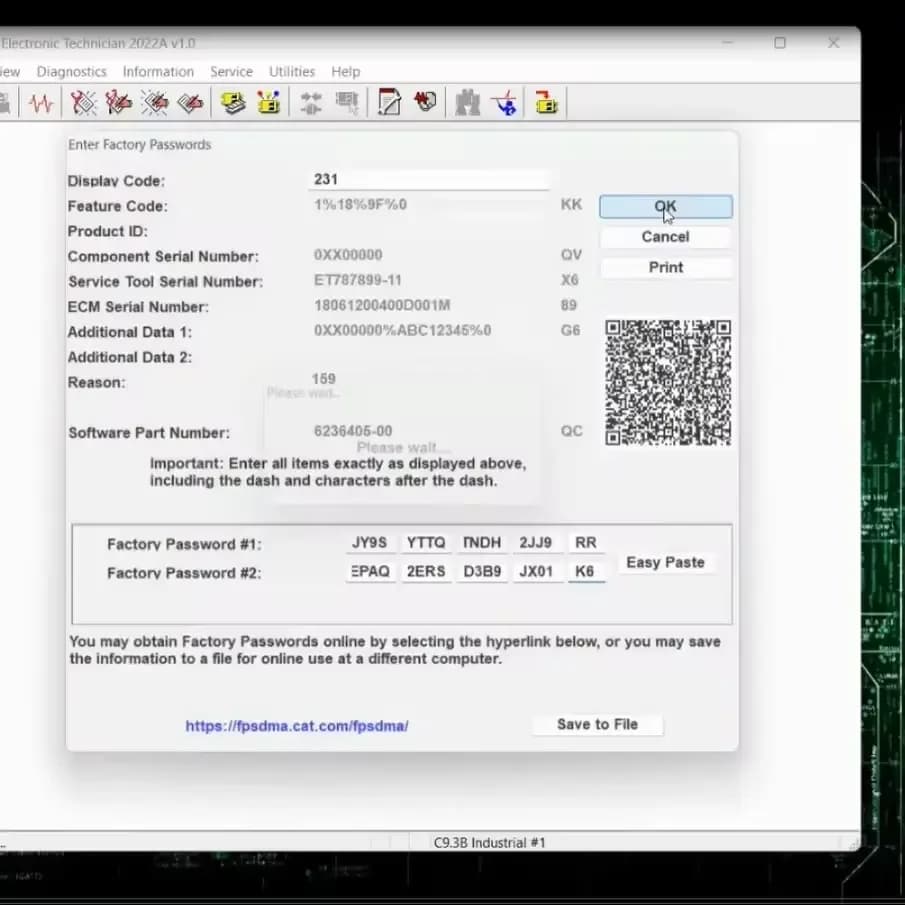Click the Cancel button

click(x=666, y=237)
